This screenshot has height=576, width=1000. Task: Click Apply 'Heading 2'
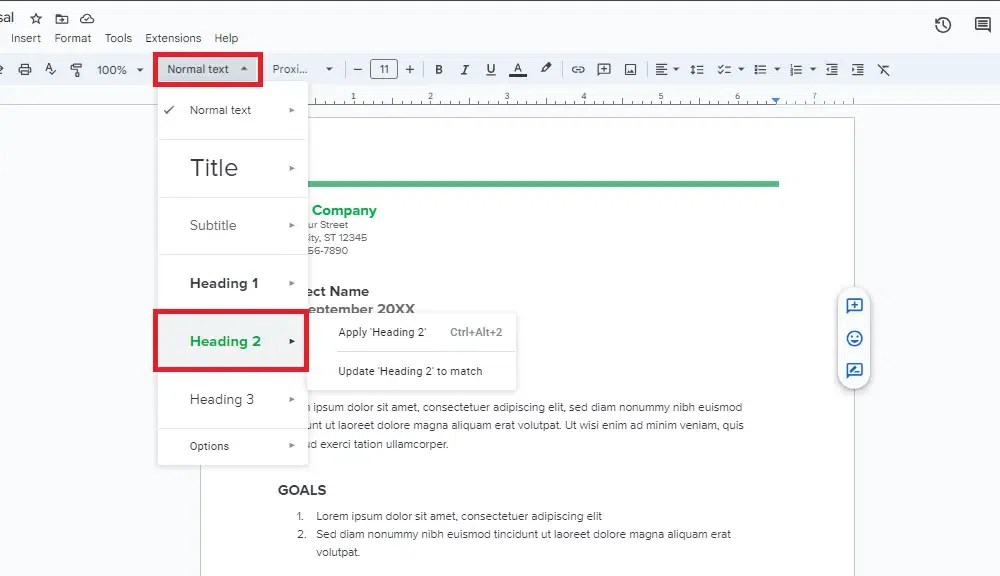coord(381,332)
